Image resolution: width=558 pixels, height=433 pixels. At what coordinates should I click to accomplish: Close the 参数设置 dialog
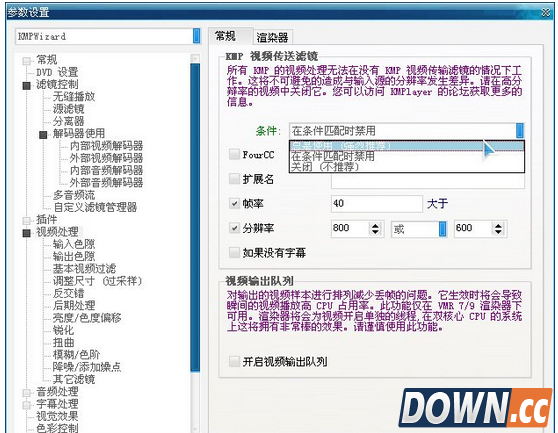click(545, 12)
